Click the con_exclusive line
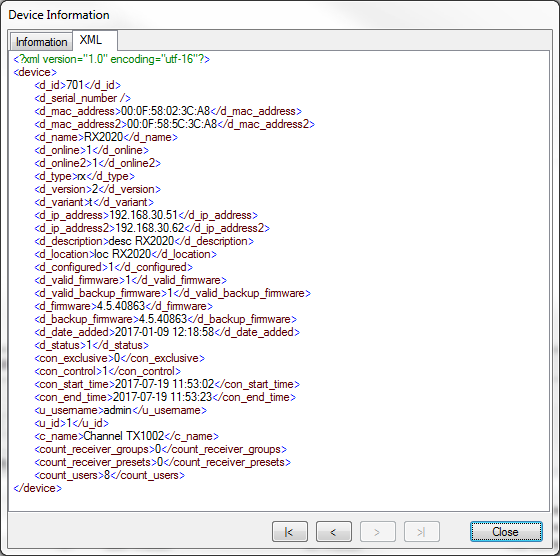 tap(119, 358)
